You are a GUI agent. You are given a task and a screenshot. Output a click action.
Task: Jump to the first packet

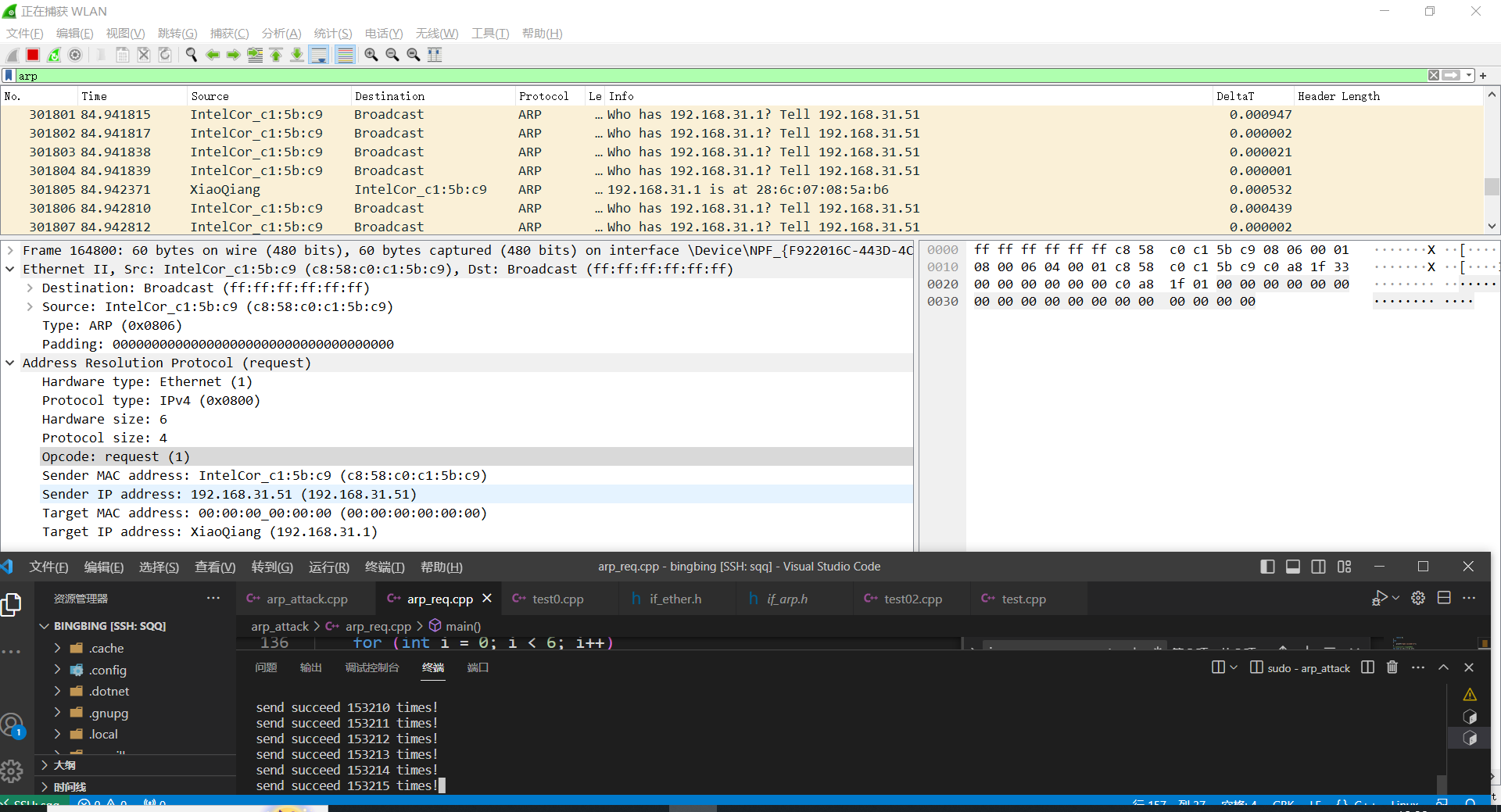[276, 55]
